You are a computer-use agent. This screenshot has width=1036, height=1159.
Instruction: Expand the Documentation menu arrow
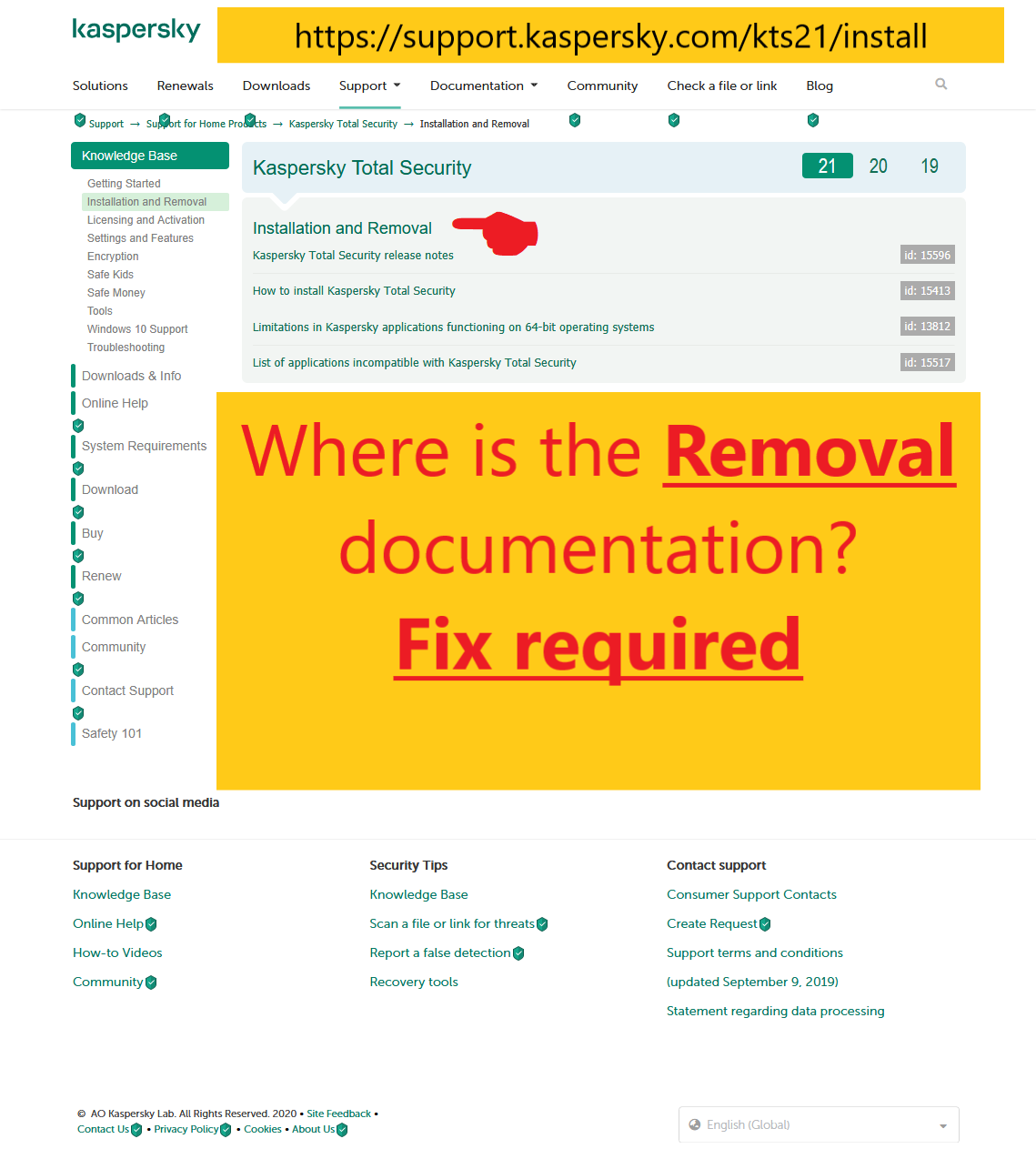coord(534,86)
